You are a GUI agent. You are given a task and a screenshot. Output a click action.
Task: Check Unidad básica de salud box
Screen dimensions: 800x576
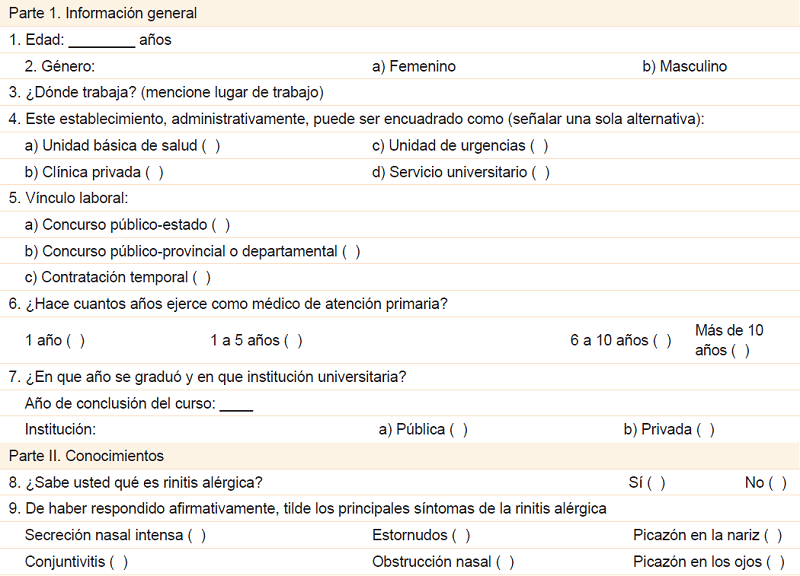point(211,146)
